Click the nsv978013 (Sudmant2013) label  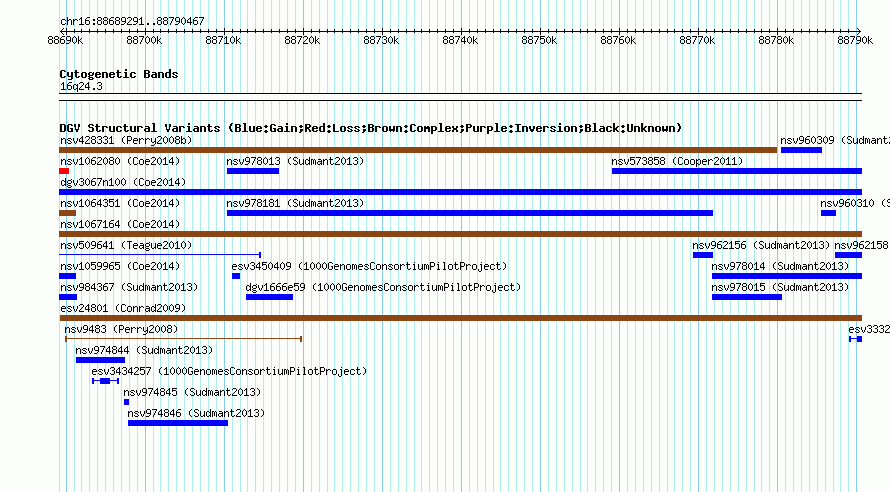pyautogui.click(x=295, y=161)
